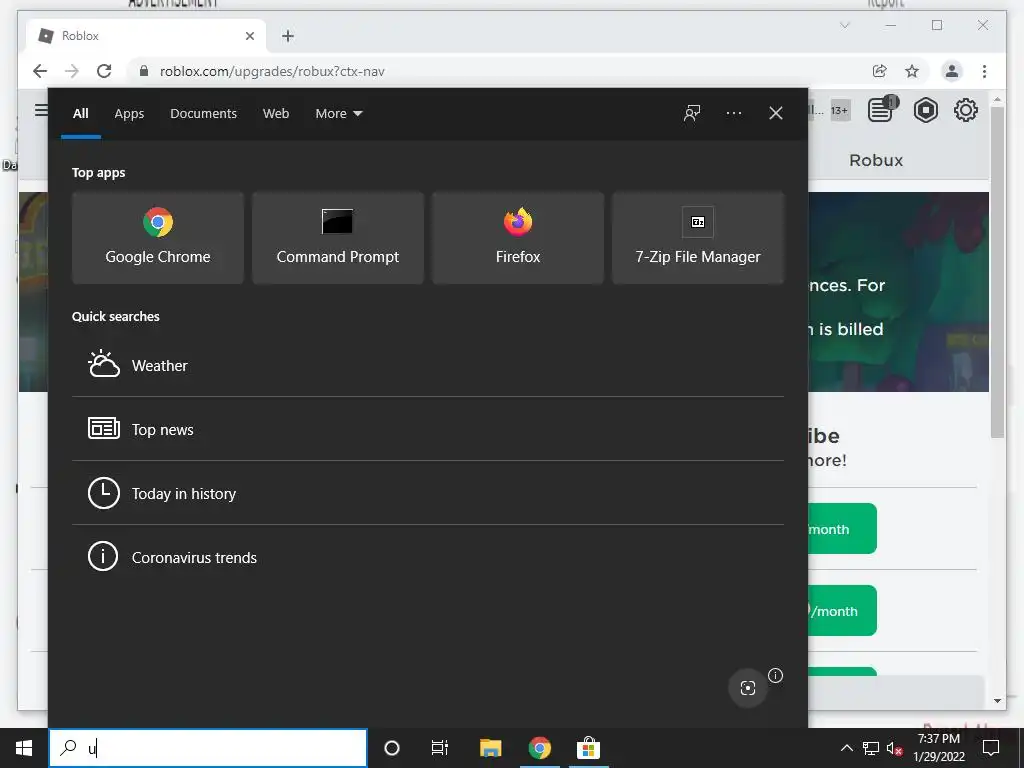
Task: Open Chrome profile avatar menu
Action: click(952, 71)
